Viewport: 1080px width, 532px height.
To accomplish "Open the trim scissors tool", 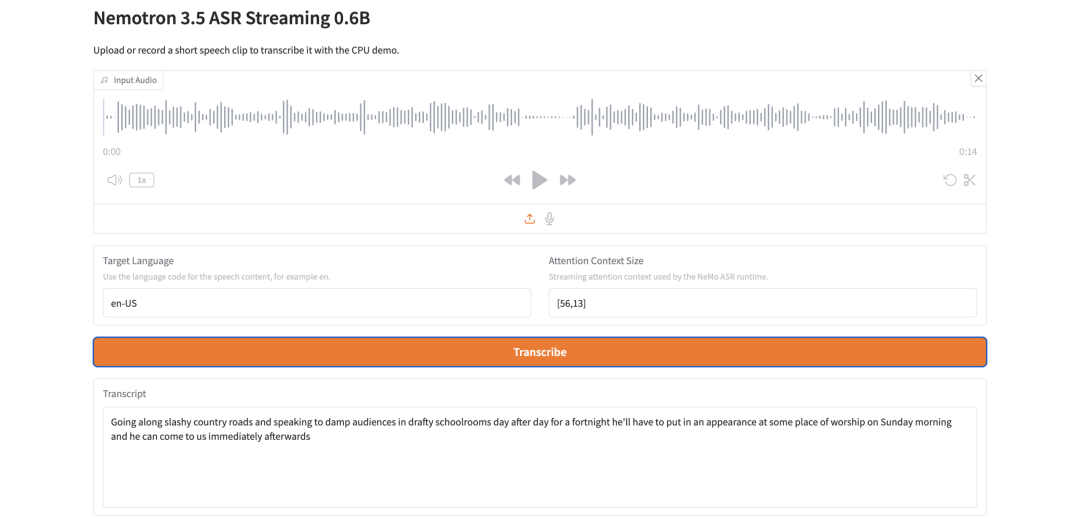I will click(x=970, y=181).
